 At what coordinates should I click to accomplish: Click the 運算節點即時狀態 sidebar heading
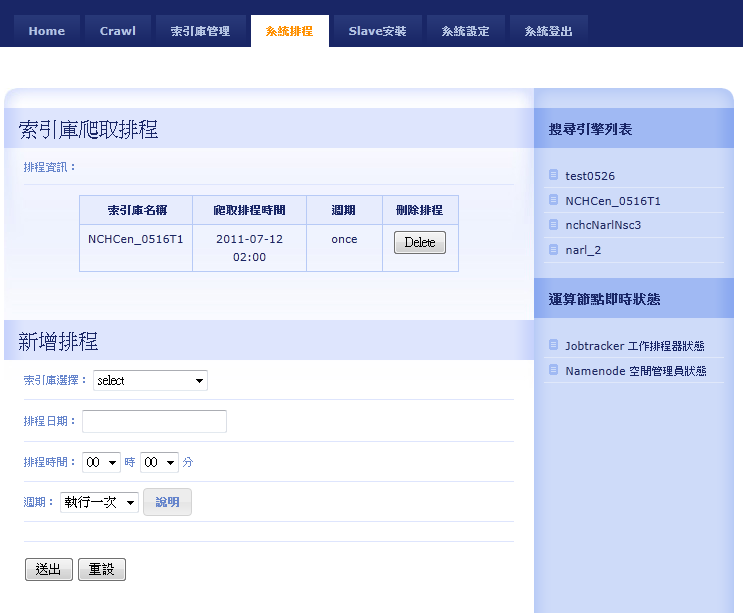point(605,299)
